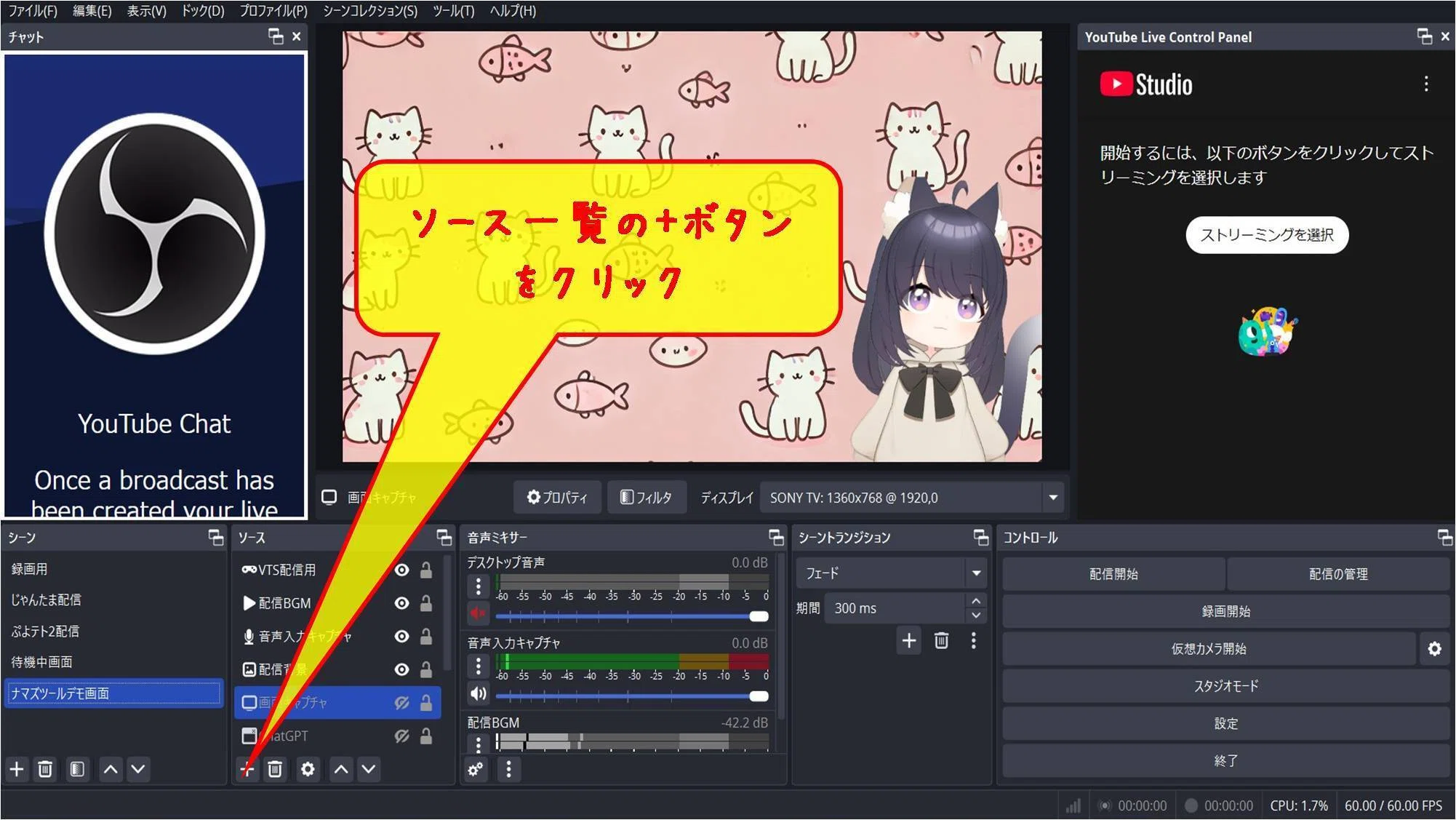The height and width of the screenshot is (820, 1456).
Task: Open scene filters icon in Scenes dock
Action: coord(77,768)
